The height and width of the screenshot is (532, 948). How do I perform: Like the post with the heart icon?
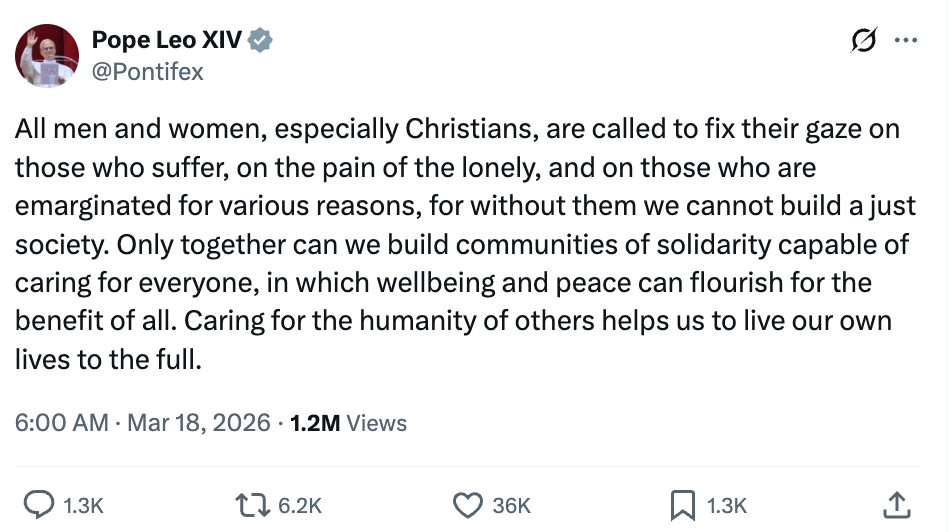pyautogui.click(x=468, y=505)
